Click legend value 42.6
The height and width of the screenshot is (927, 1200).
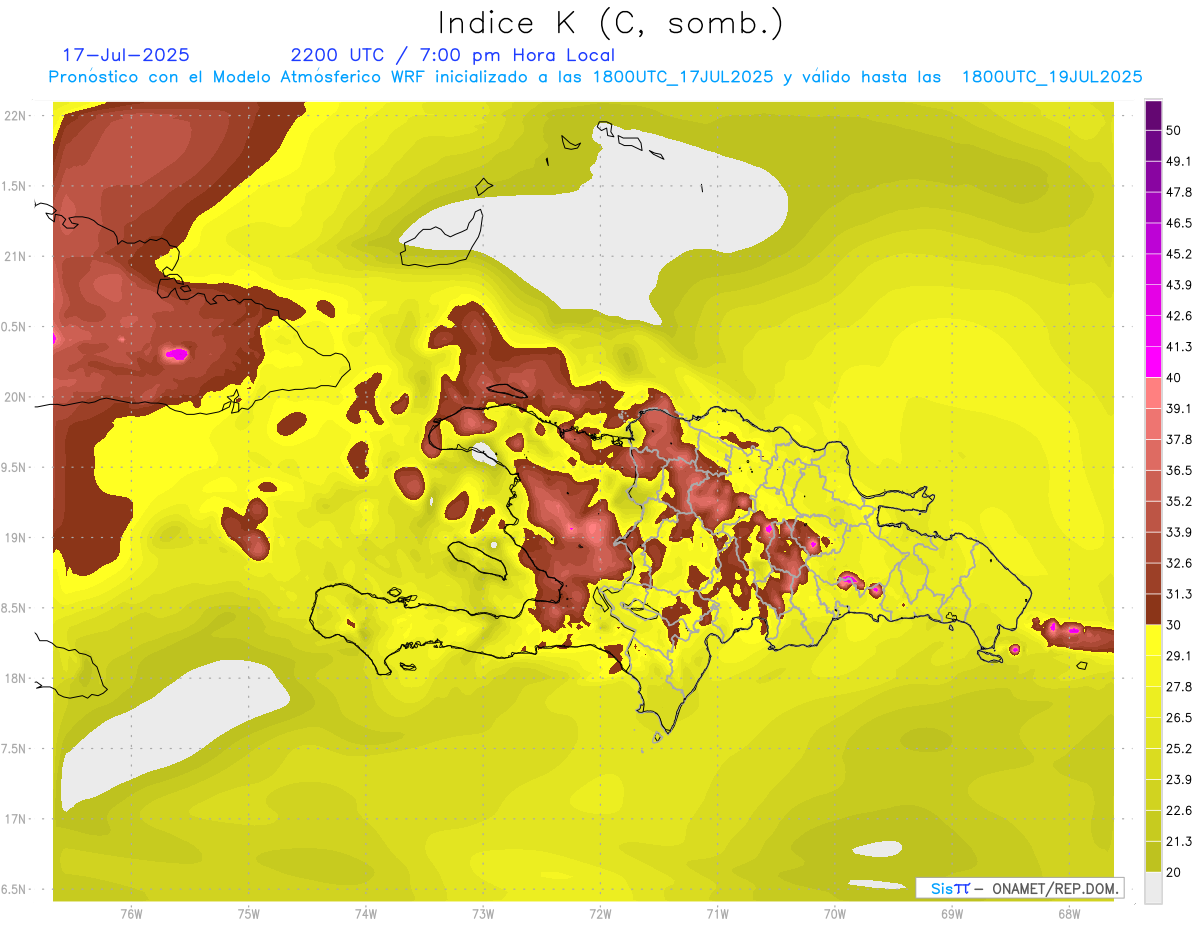pos(1178,316)
